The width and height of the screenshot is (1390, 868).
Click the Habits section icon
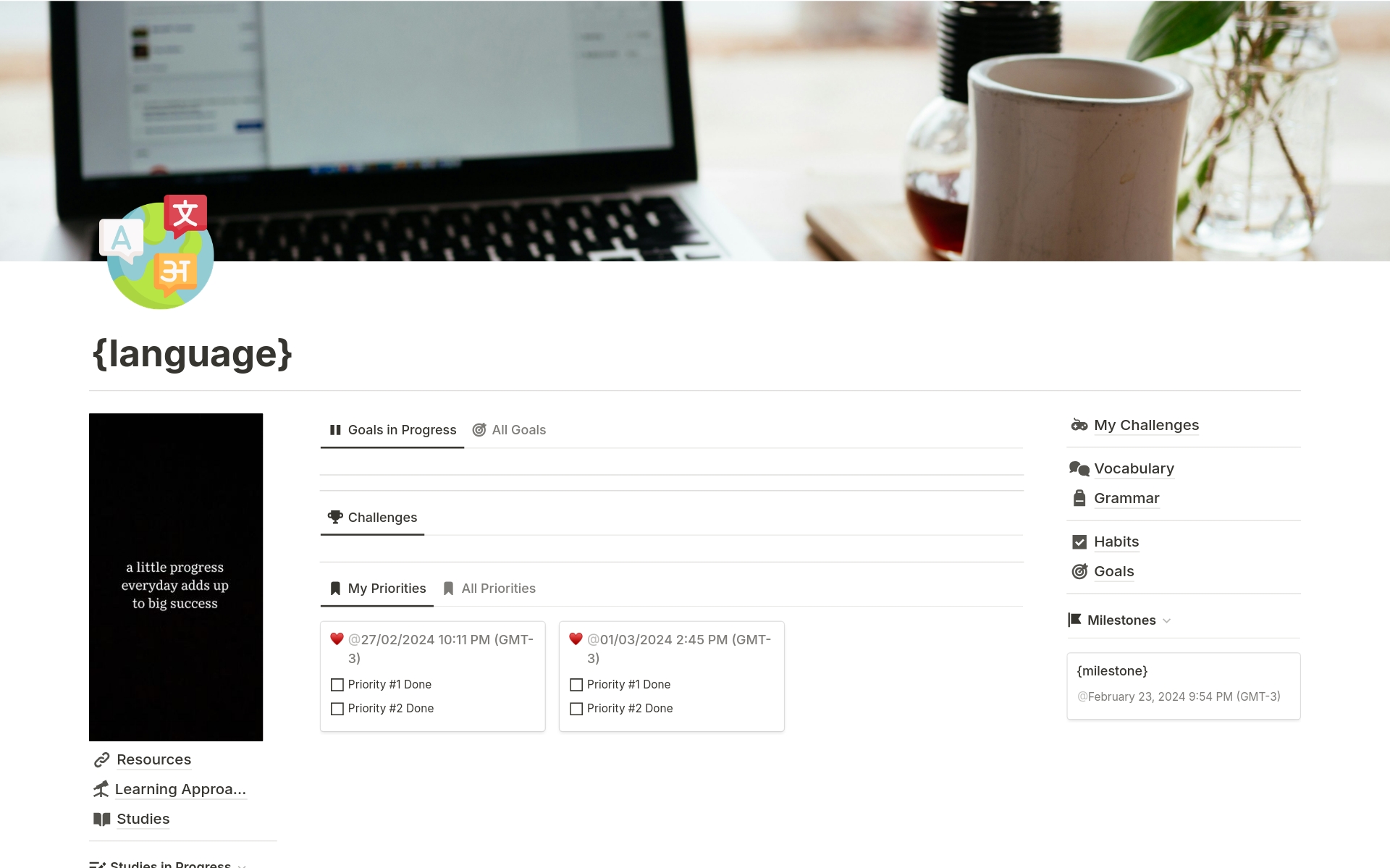point(1079,541)
